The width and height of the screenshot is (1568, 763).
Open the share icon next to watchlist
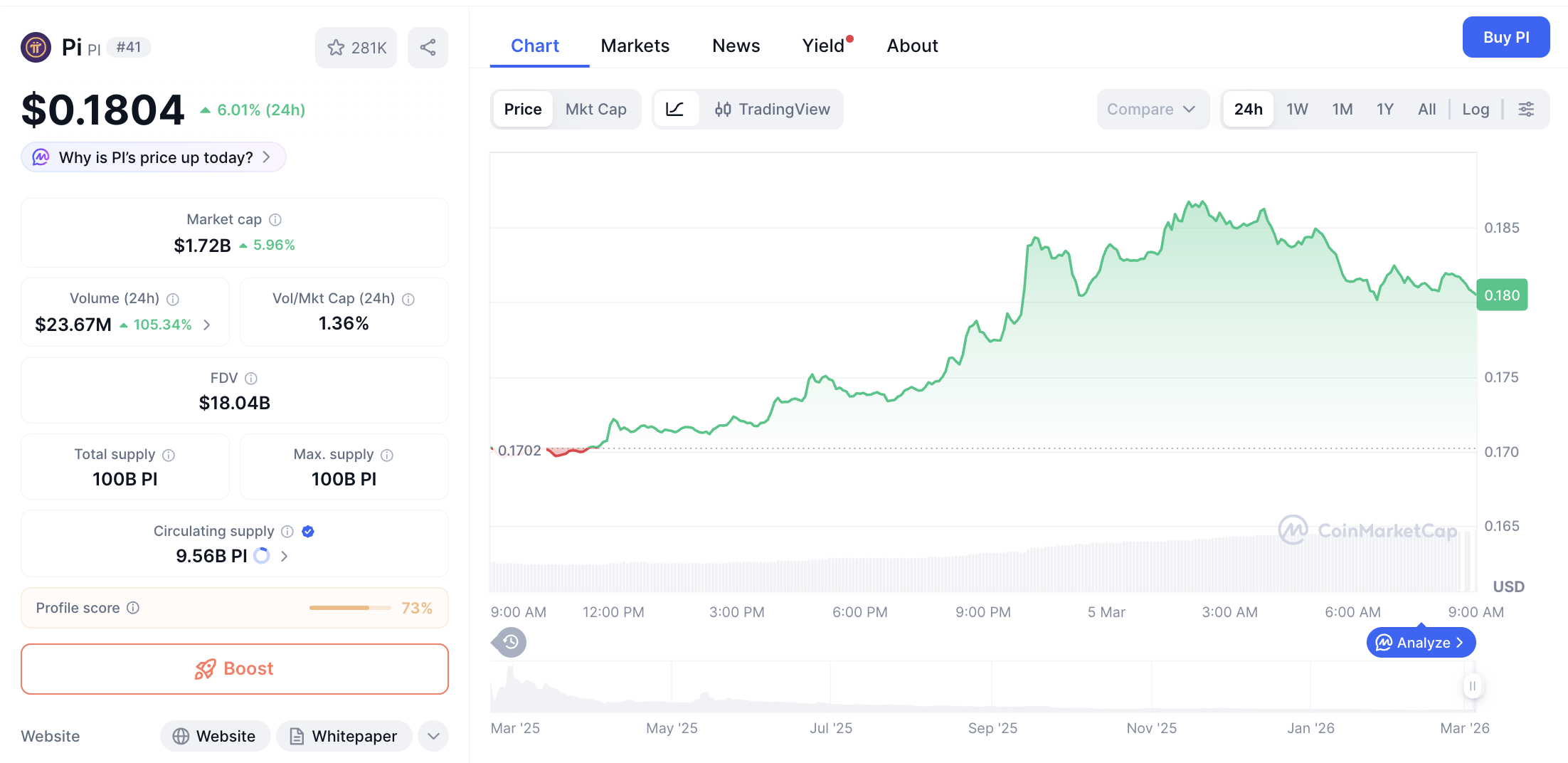(428, 47)
